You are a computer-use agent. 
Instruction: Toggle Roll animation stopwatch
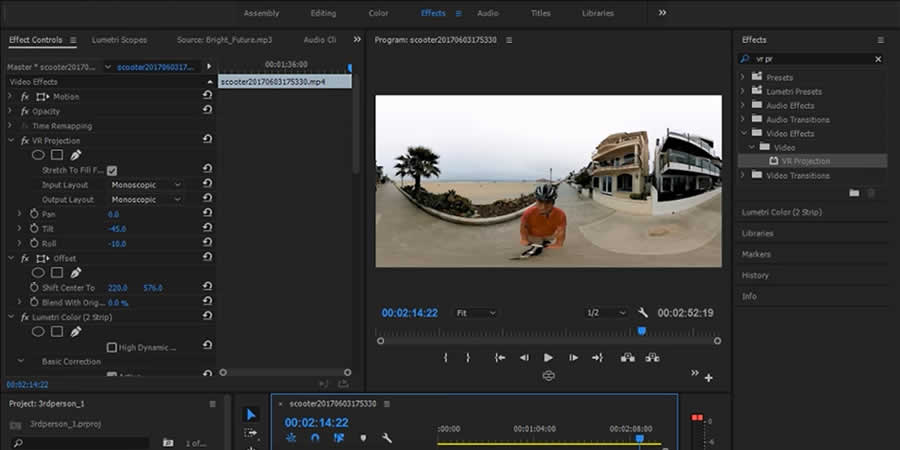34,243
